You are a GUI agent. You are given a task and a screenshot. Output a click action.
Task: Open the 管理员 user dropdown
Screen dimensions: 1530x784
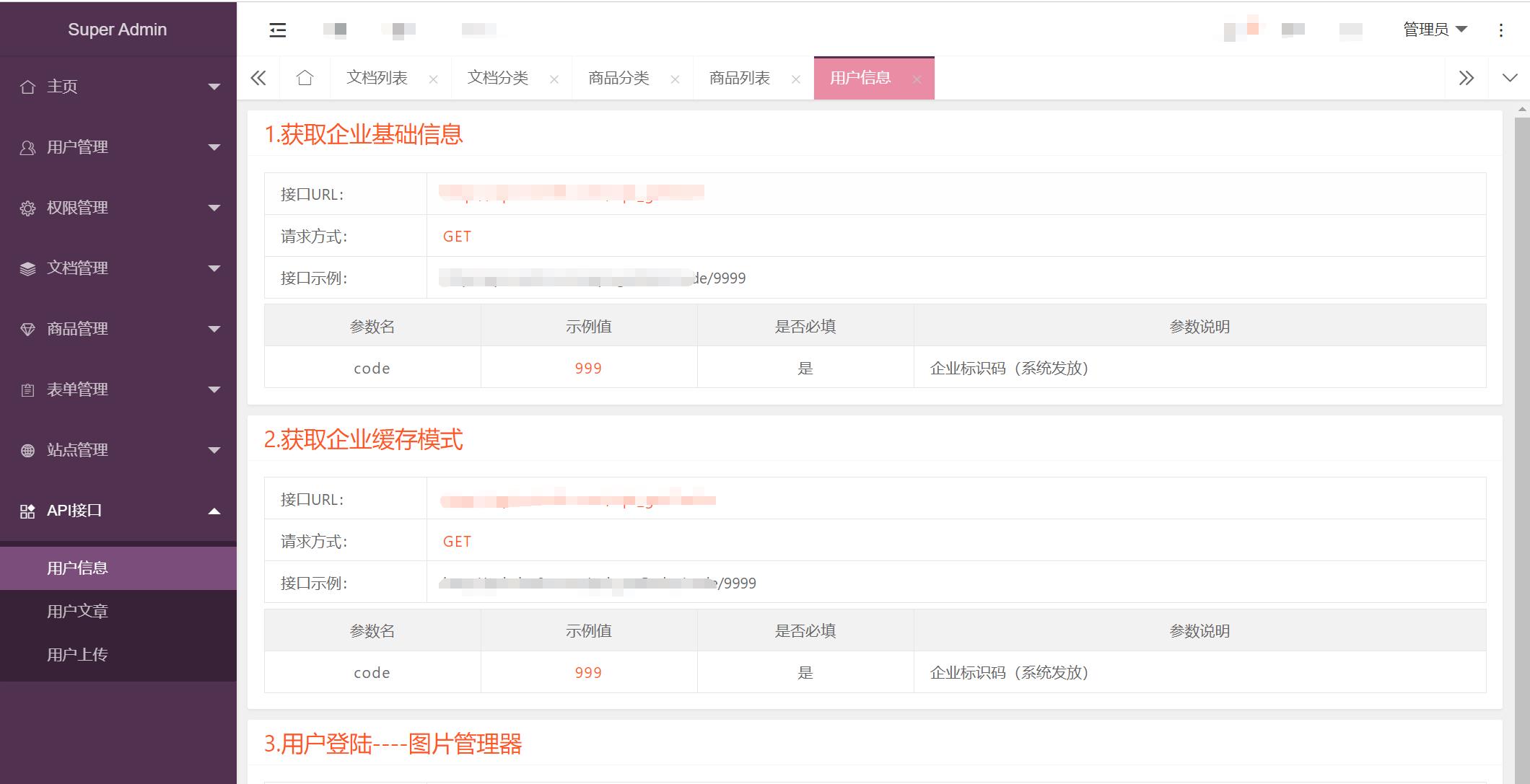[1435, 30]
